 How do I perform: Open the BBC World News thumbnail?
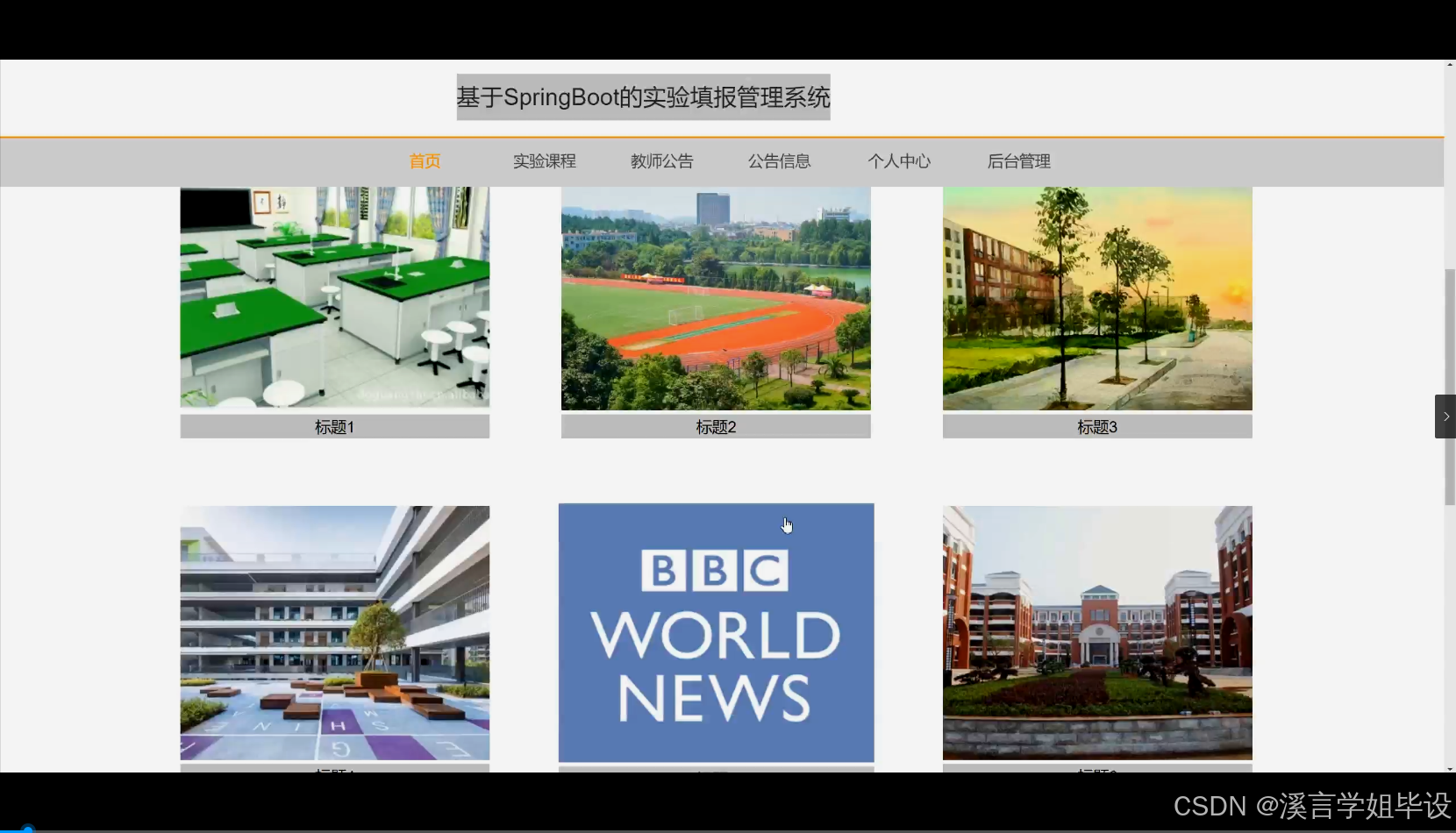717,633
